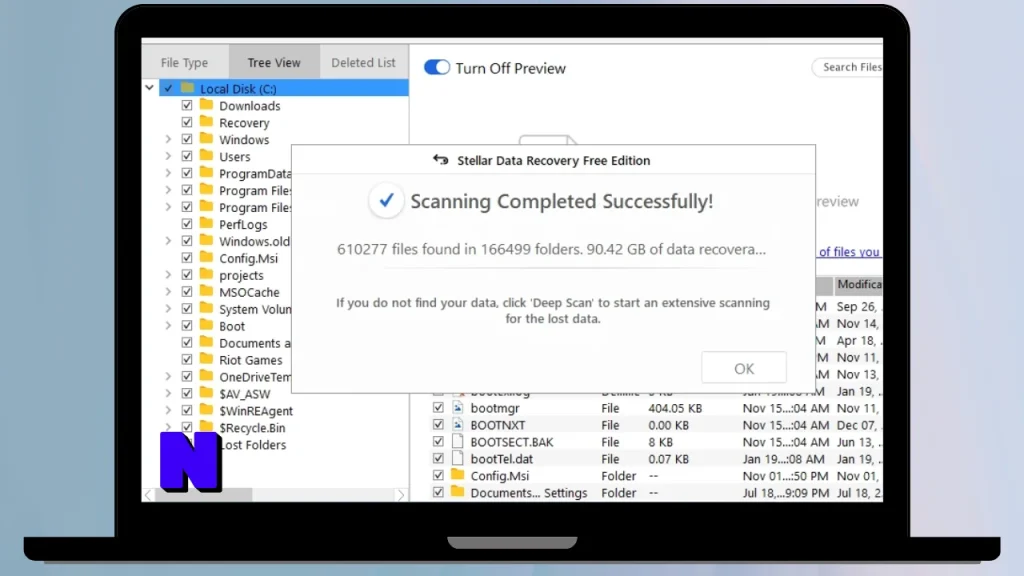Select the Tree View tab

274,63
